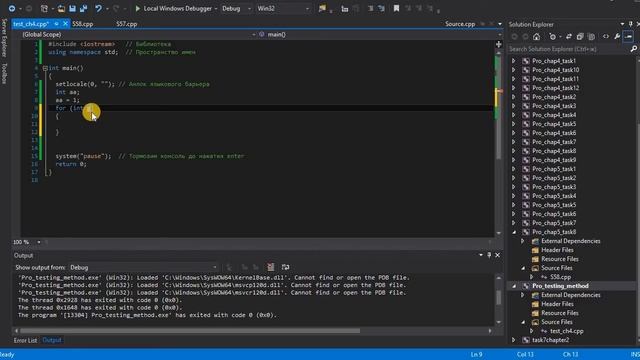Close the Output panel
The height and width of the screenshot is (360, 640).
point(498,255)
